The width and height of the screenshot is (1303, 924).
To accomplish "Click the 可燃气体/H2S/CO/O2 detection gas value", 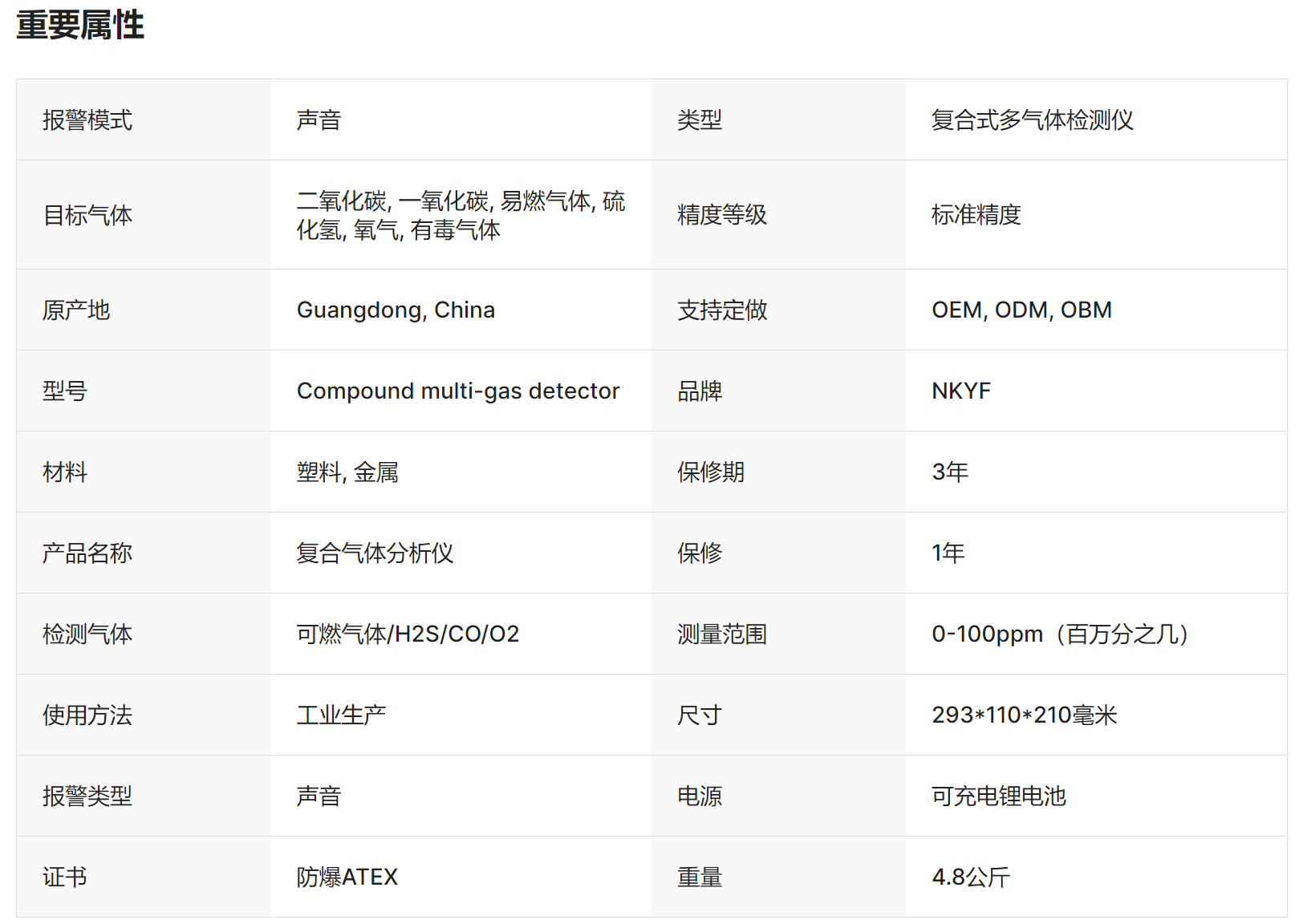I will pos(408,634).
